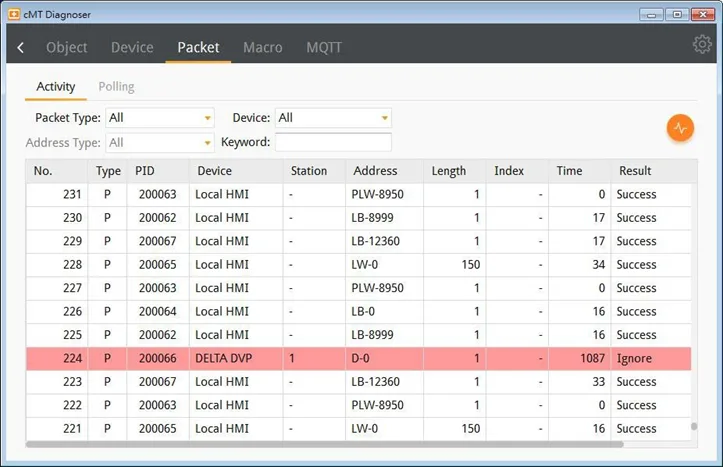The height and width of the screenshot is (467, 723).
Task: Sort by the No. column header
Action: pos(57,171)
